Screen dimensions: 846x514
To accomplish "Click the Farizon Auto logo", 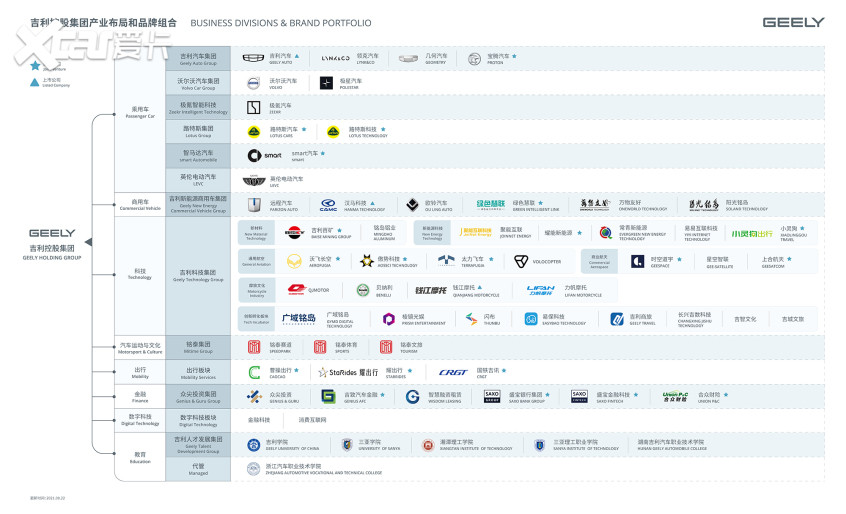I will pos(254,205).
